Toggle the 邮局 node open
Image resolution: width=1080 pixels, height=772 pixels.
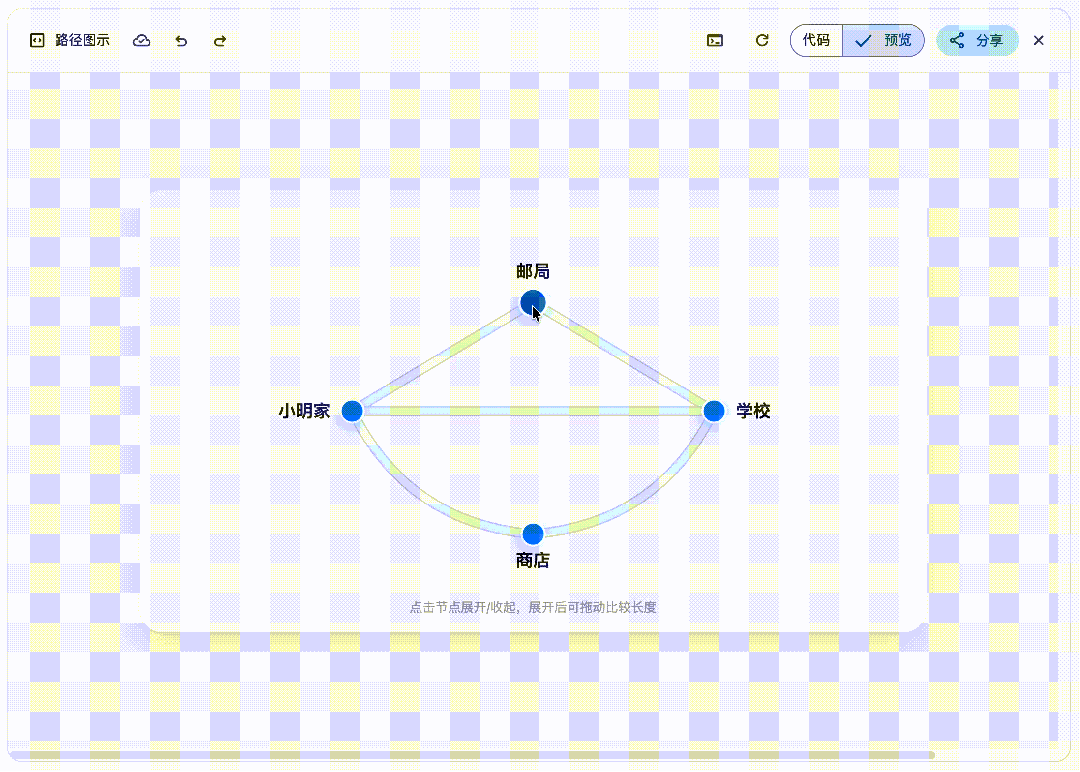532,302
